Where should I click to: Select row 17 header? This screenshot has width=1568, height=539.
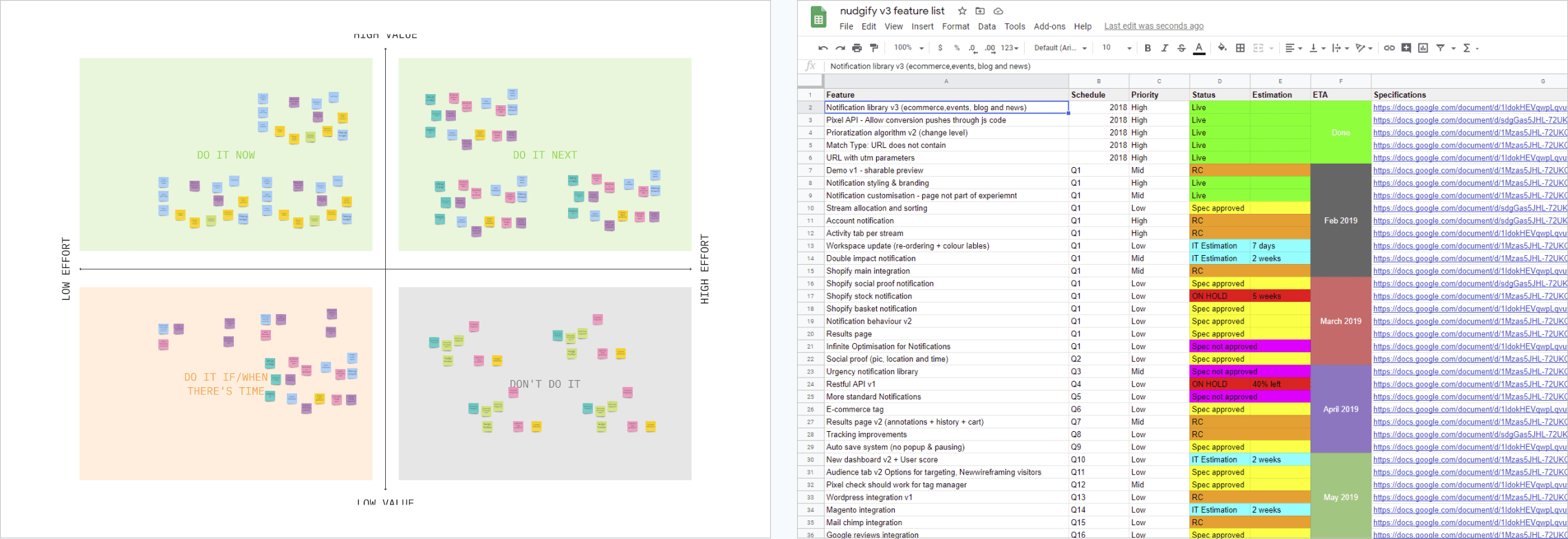click(810, 296)
